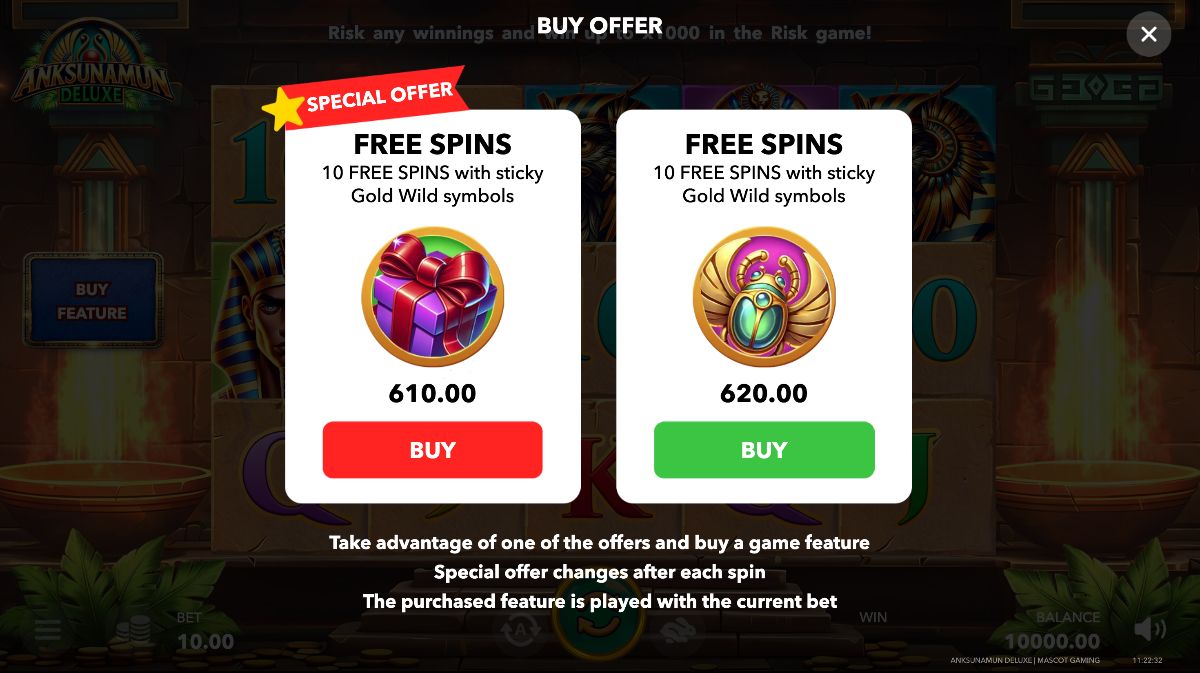Click the golden scarab beetle icon
This screenshot has width=1200, height=673.
764,297
